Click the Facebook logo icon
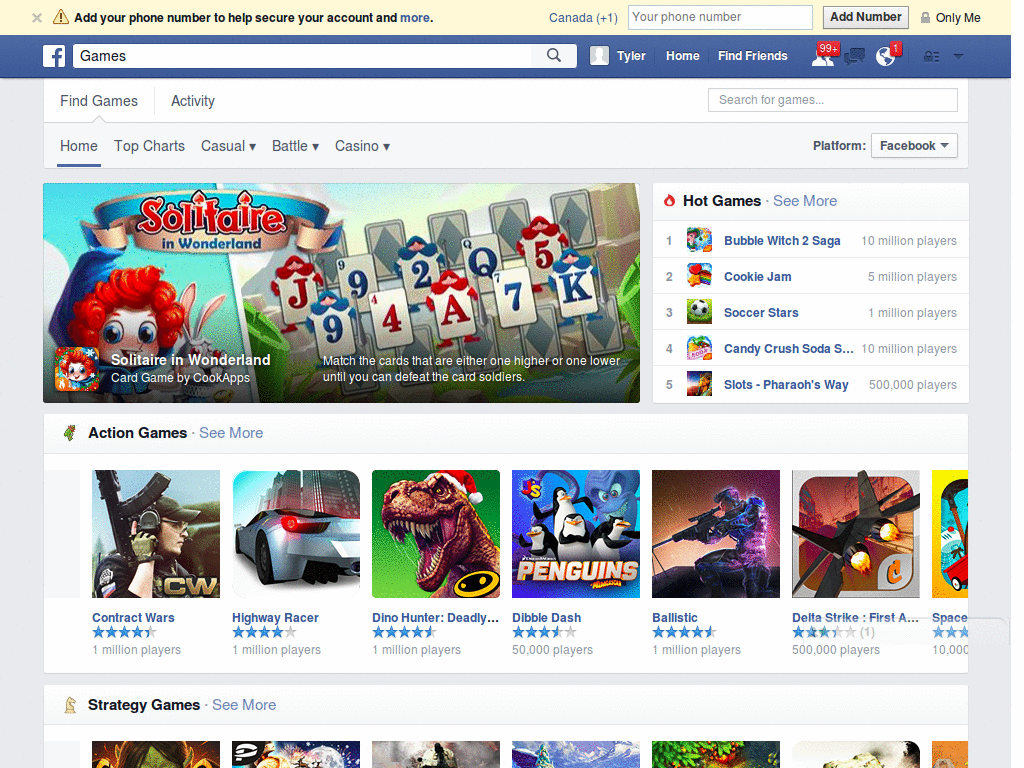This screenshot has height=768, width=1024. 54,56
